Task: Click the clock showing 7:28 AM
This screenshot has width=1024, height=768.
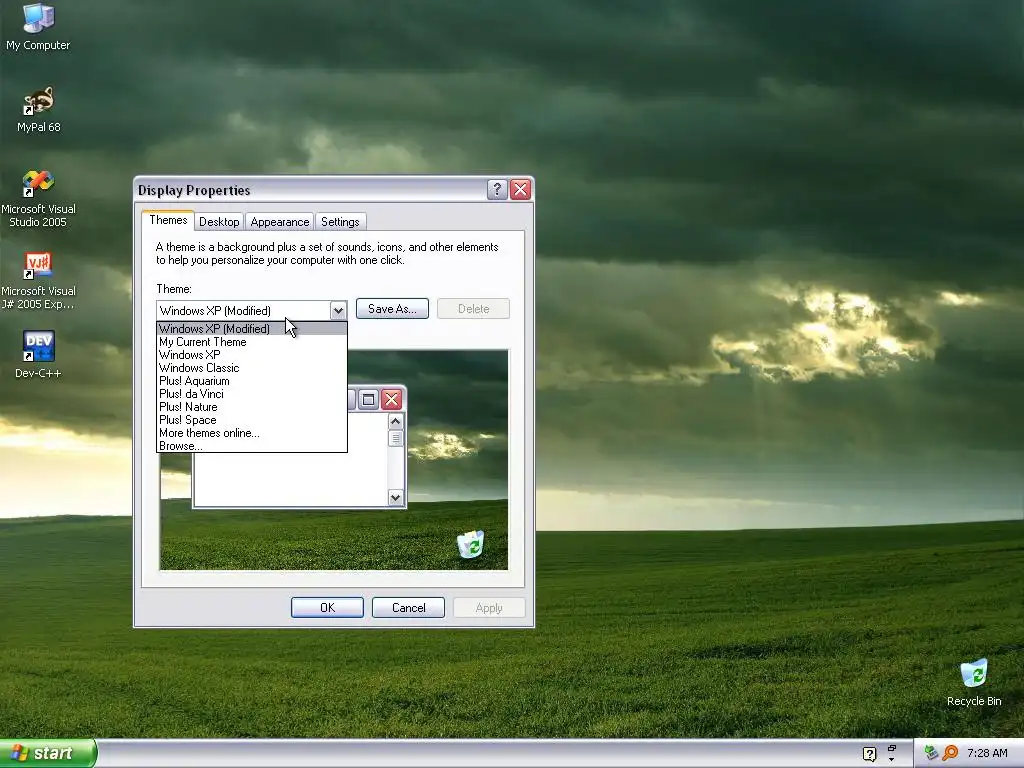Action: pyautogui.click(x=987, y=753)
